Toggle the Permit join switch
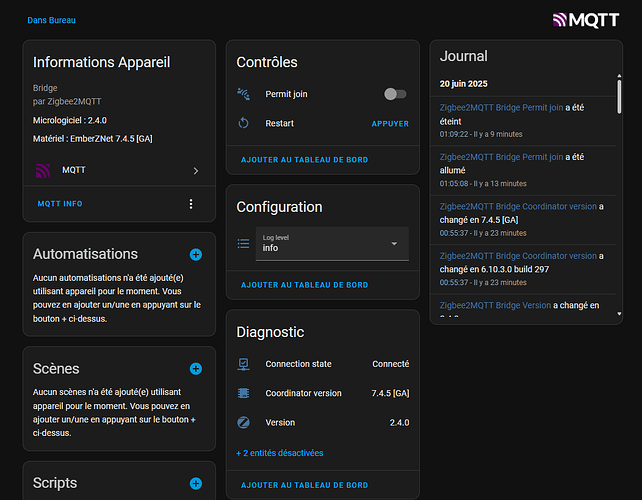This screenshot has width=642, height=500. [395, 94]
